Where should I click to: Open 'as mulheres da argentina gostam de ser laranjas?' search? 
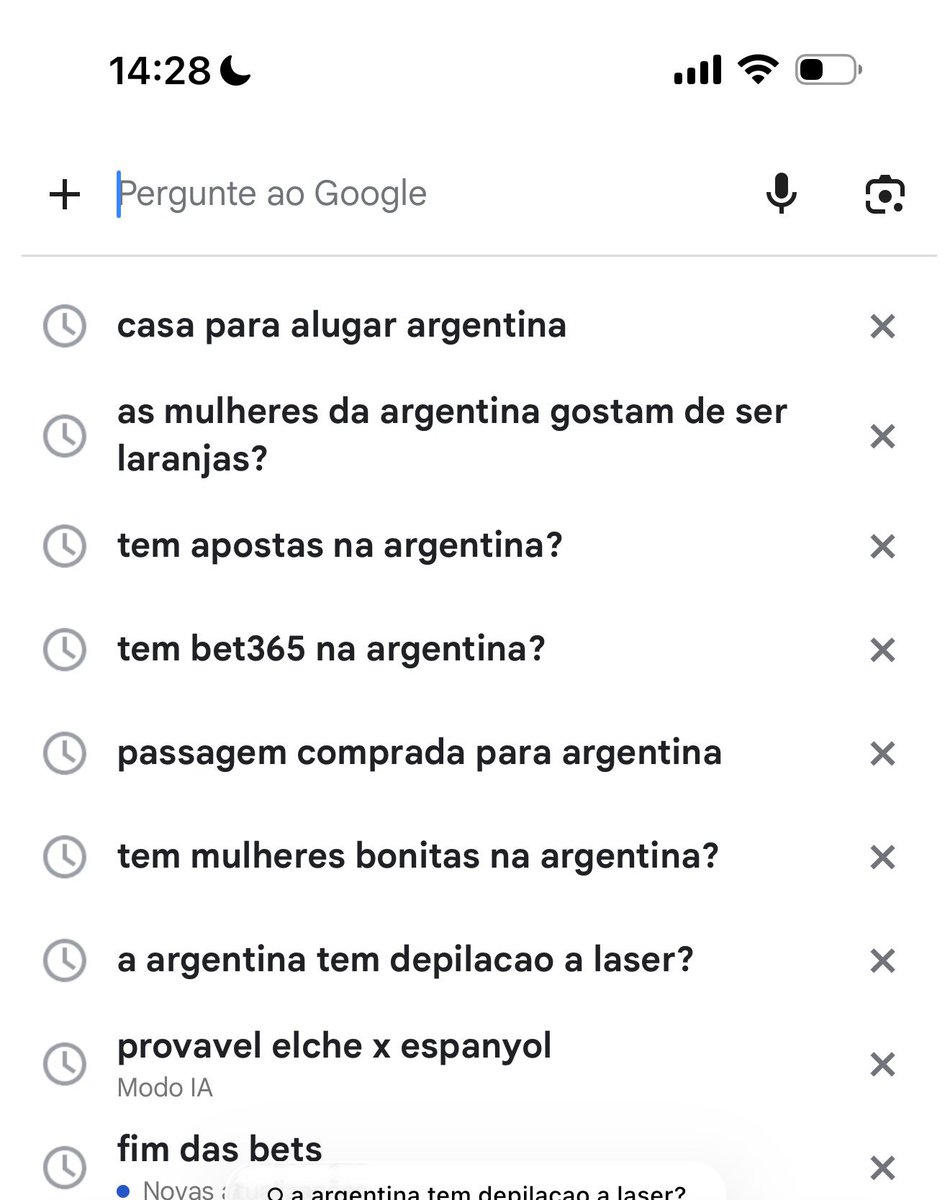(452, 436)
